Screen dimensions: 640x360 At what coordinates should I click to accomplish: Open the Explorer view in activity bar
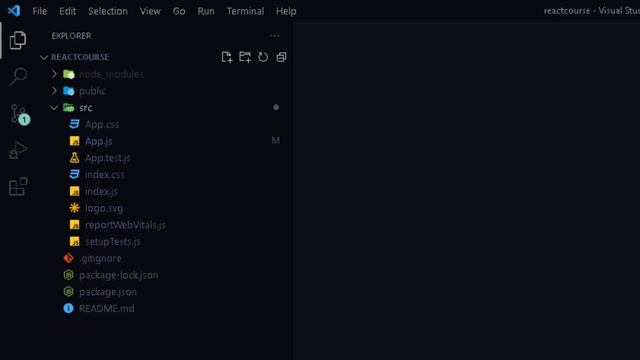18,40
